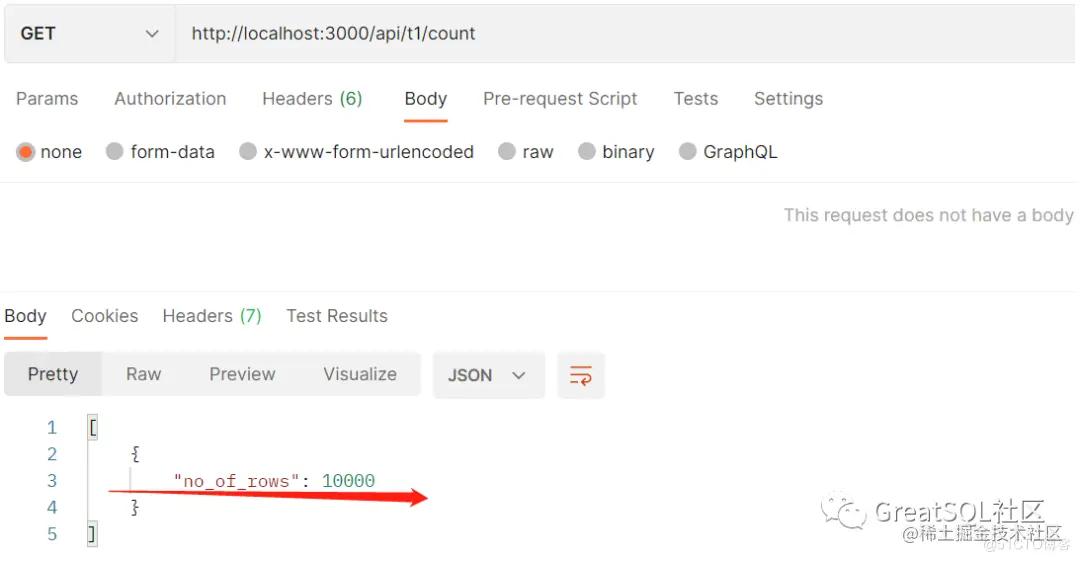Show the response Body tab
The height and width of the screenshot is (561, 1080).
click(25, 316)
